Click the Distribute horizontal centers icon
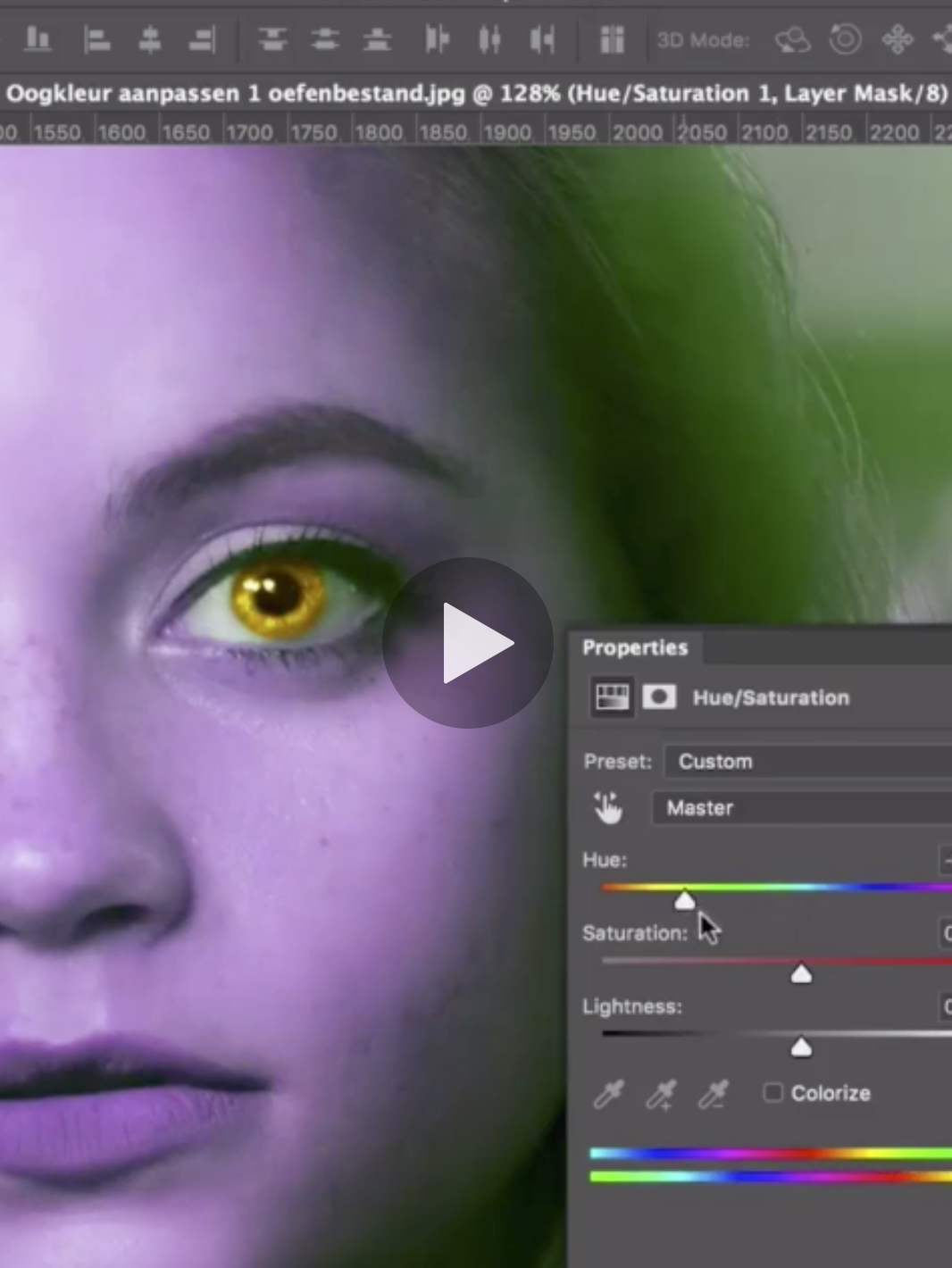 [x=489, y=39]
